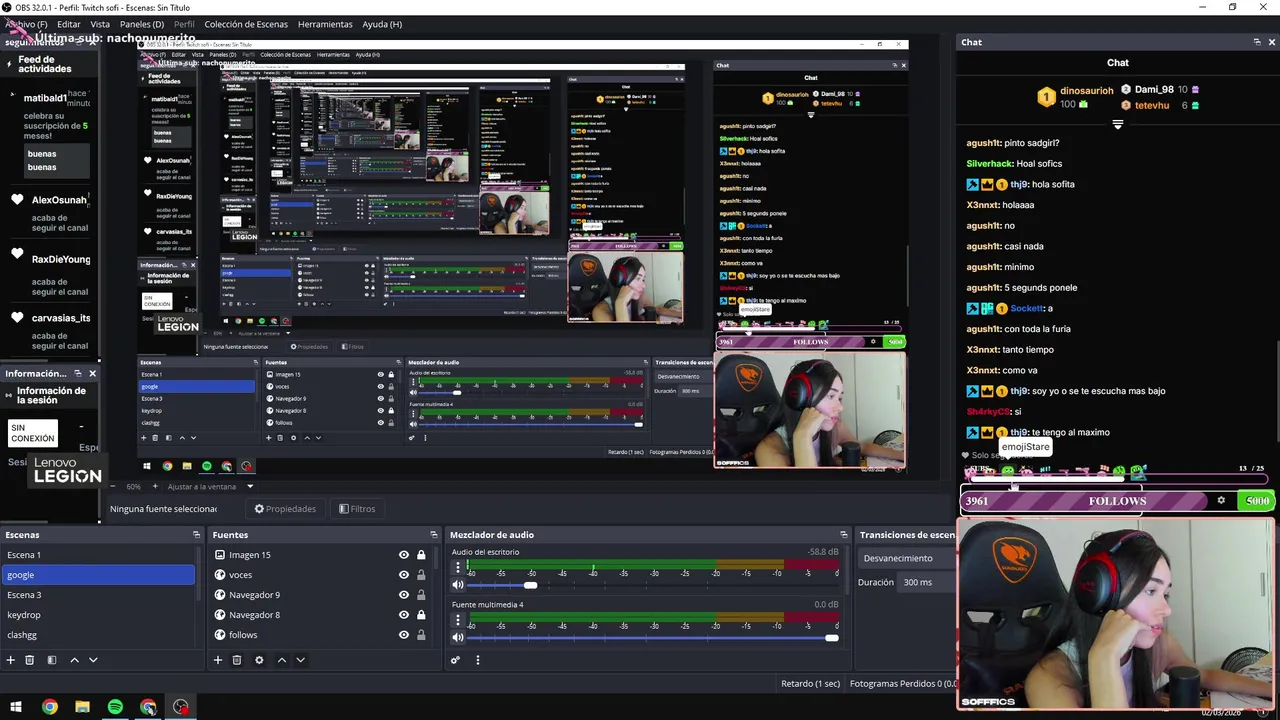Open Spotify from the taskbar
This screenshot has width=1280, height=720.
click(115, 707)
